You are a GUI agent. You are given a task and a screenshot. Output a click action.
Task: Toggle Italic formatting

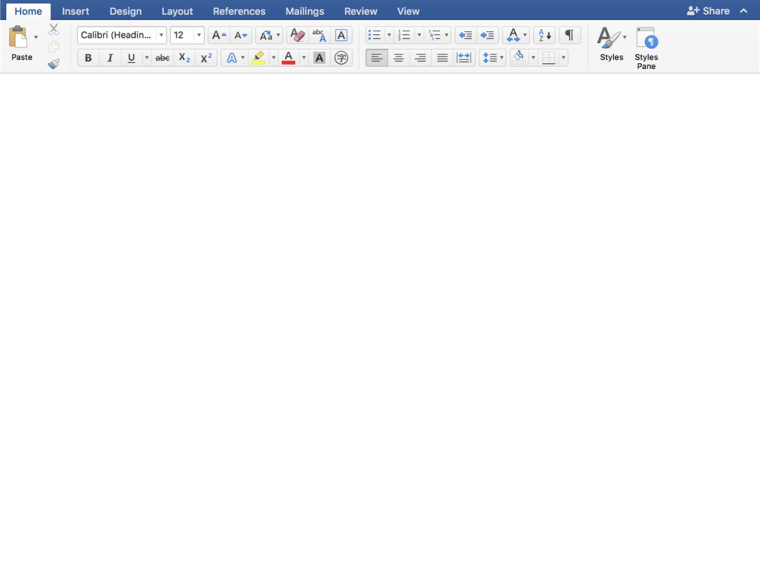(110, 58)
